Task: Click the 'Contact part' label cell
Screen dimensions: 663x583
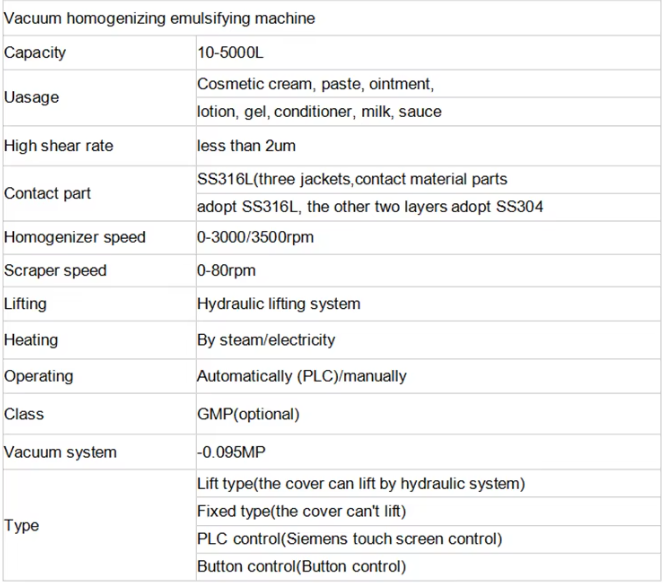Action: pos(46,193)
